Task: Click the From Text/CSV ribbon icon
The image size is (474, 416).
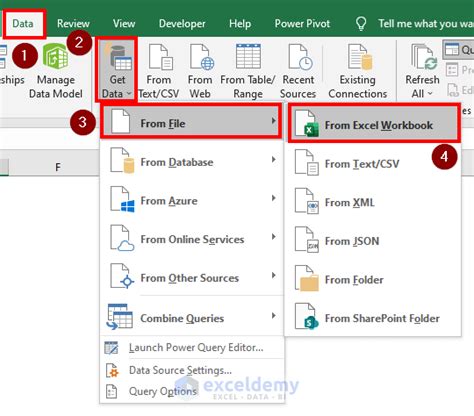Action: tap(161, 57)
